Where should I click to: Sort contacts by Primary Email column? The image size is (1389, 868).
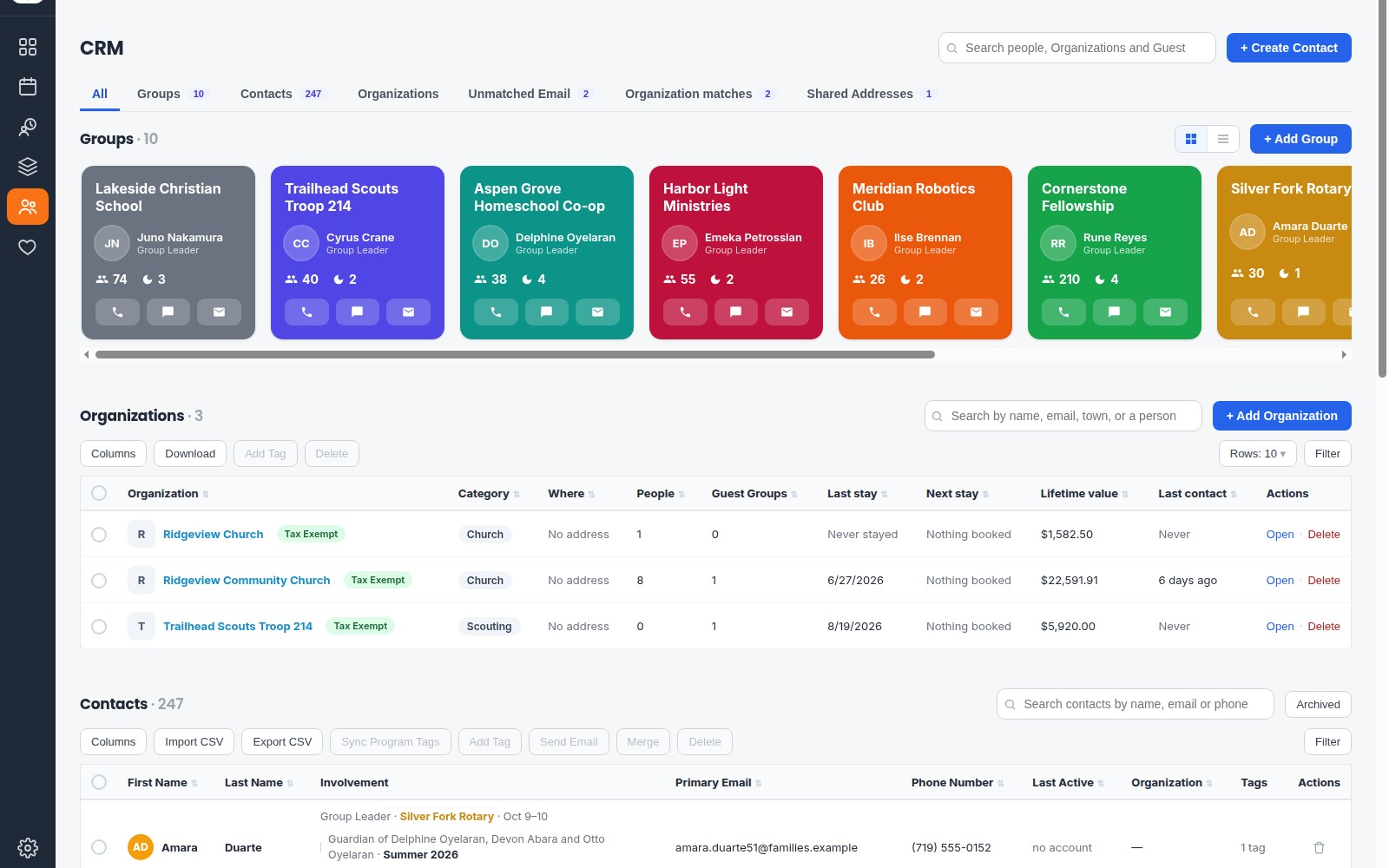click(718, 783)
